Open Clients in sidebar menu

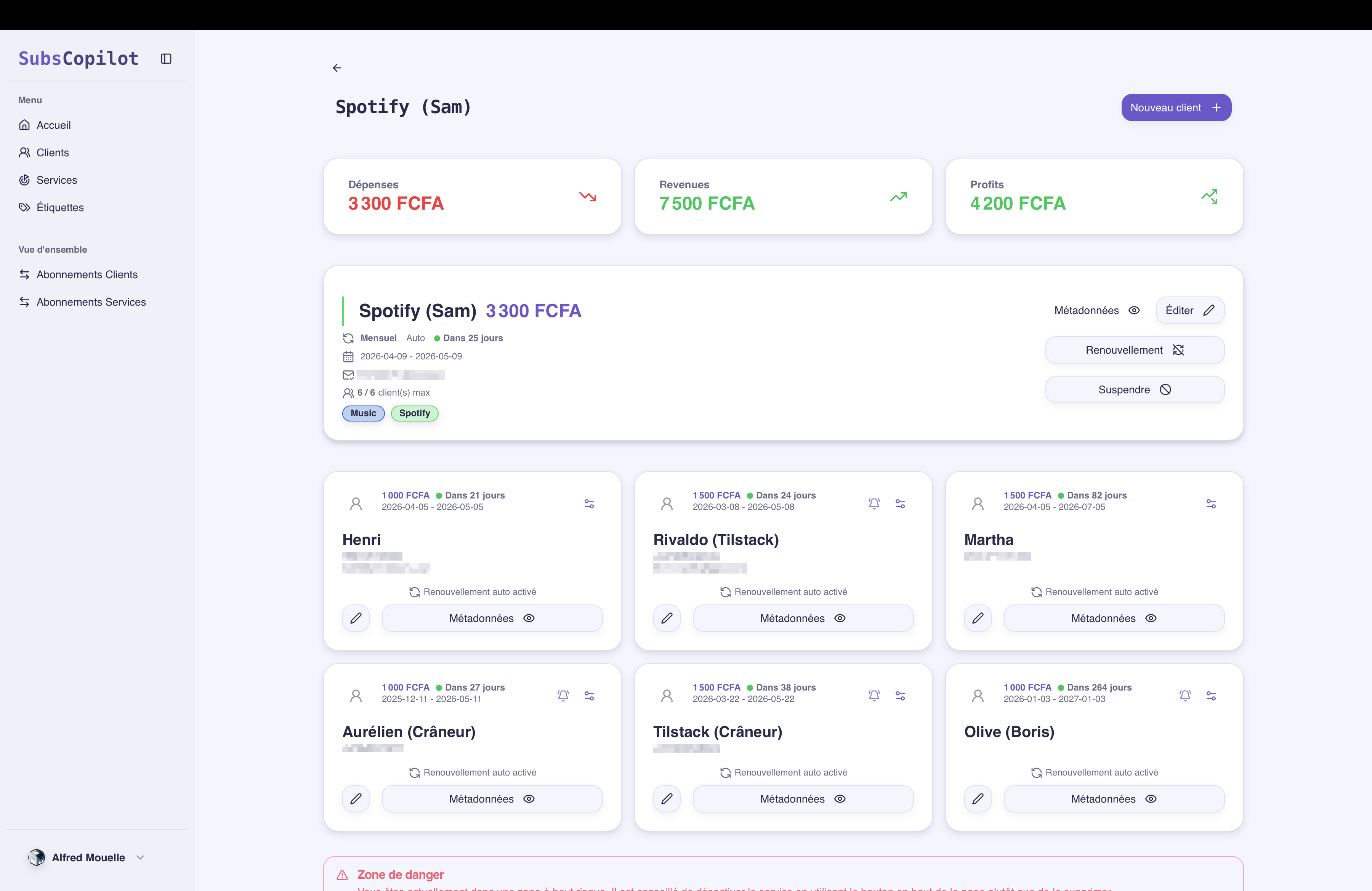pyautogui.click(x=53, y=153)
